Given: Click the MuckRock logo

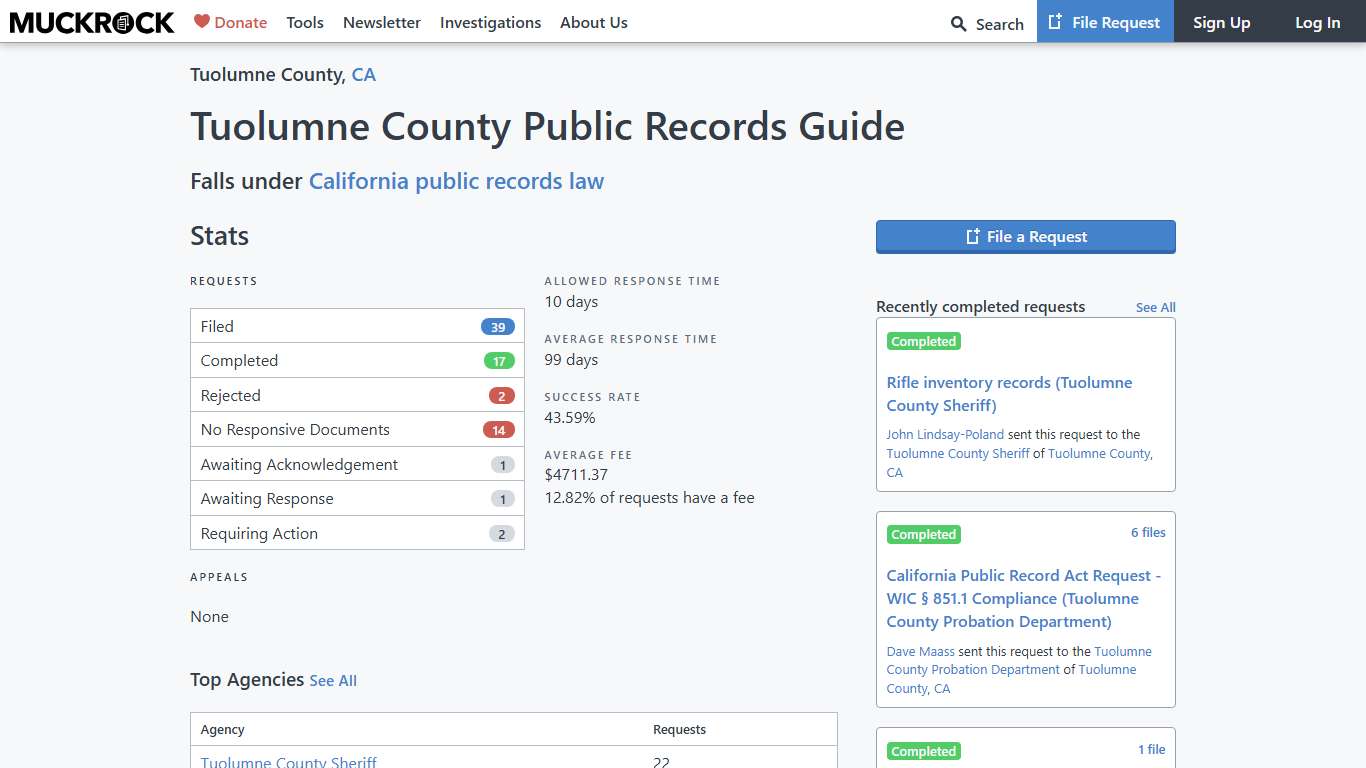Looking at the screenshot, I should click(91, 22).
